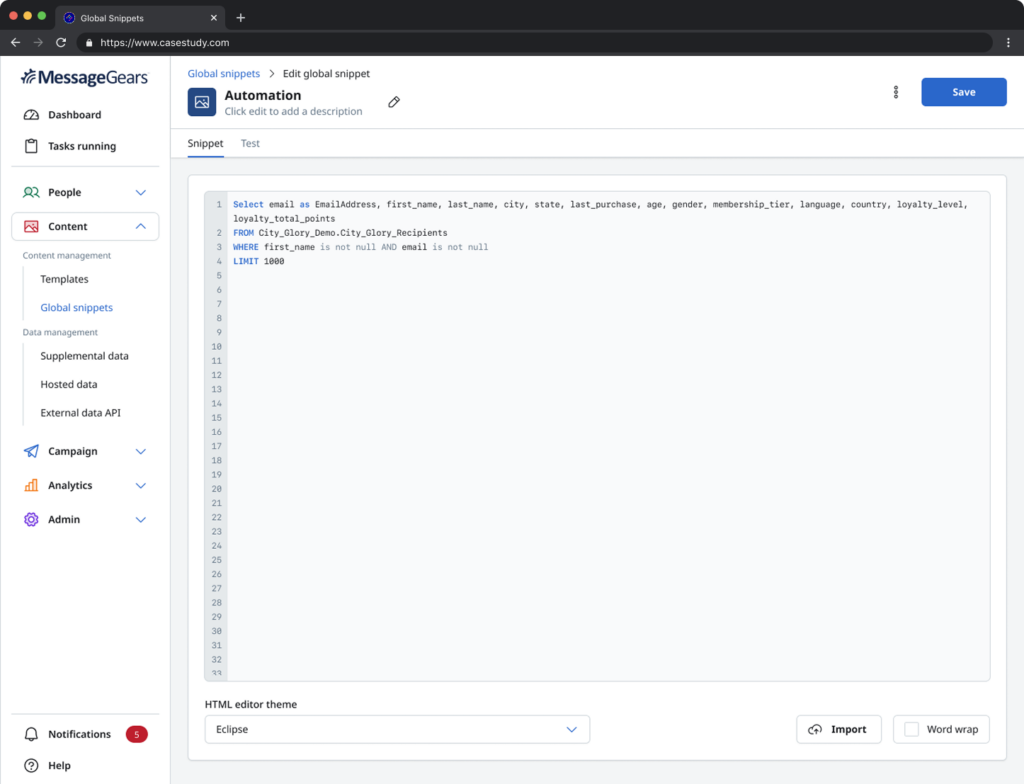This screenshot has width=1024, height=784.
Task: Go to Global snippets breadcrumb link
Action: click(x=224, y=74)
